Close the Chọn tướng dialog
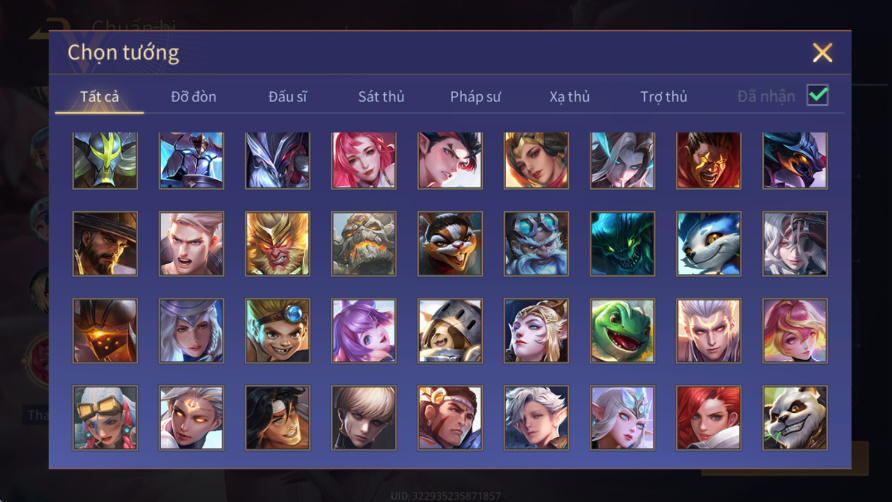 pos(822,52)
